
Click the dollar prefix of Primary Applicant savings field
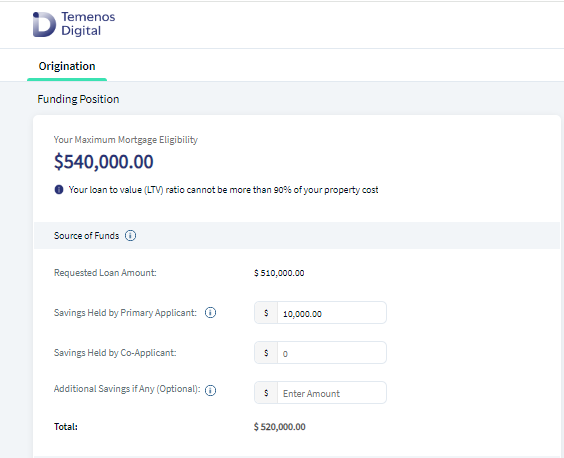(x=266, y=313)
